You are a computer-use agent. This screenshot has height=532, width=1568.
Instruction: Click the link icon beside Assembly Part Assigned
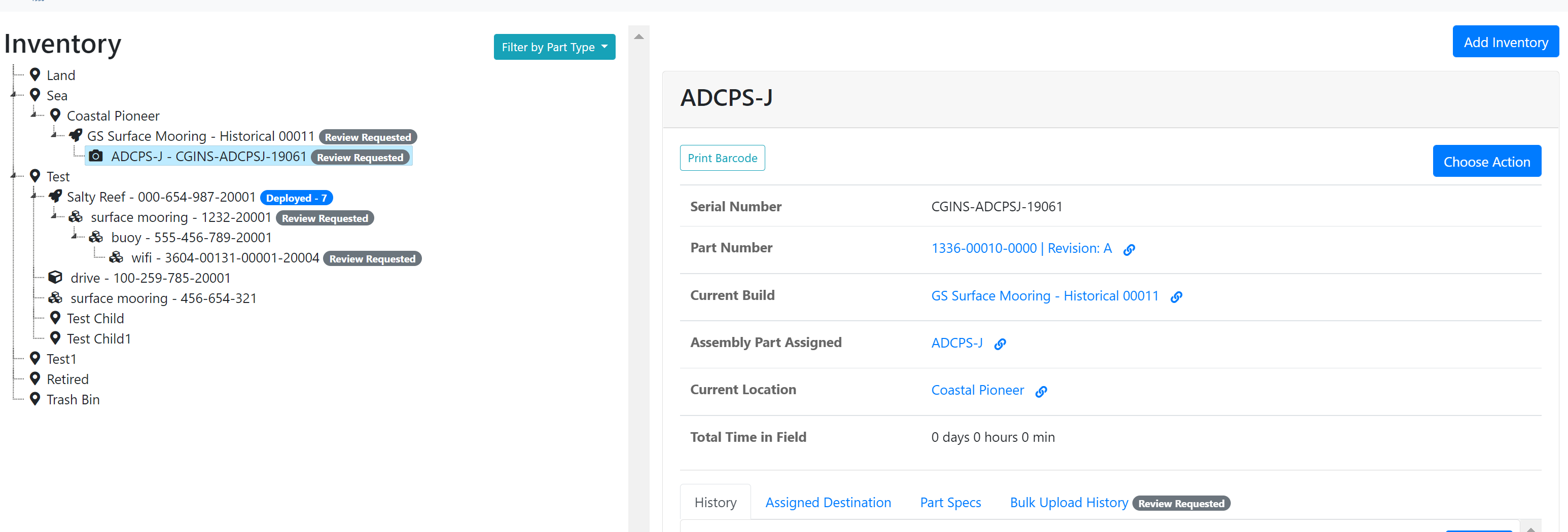click(x=1000, y=344)
